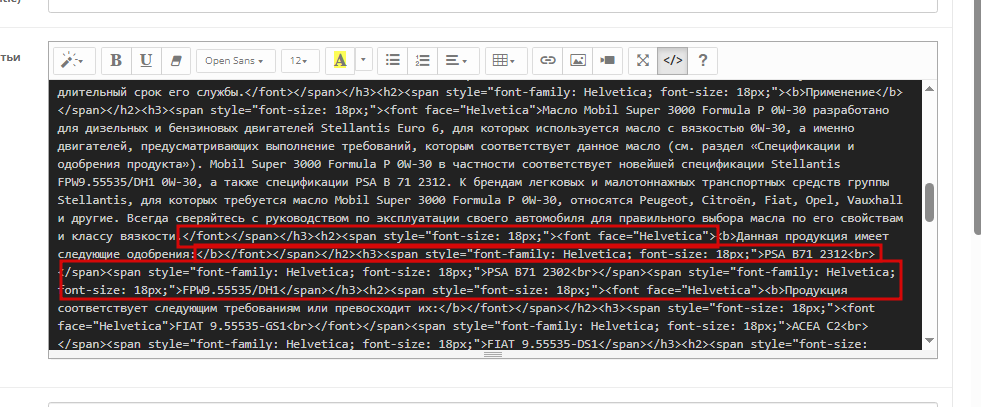The image size is (981, 407).
Task: Toggle bold formatting
Action: pos(116,61)
